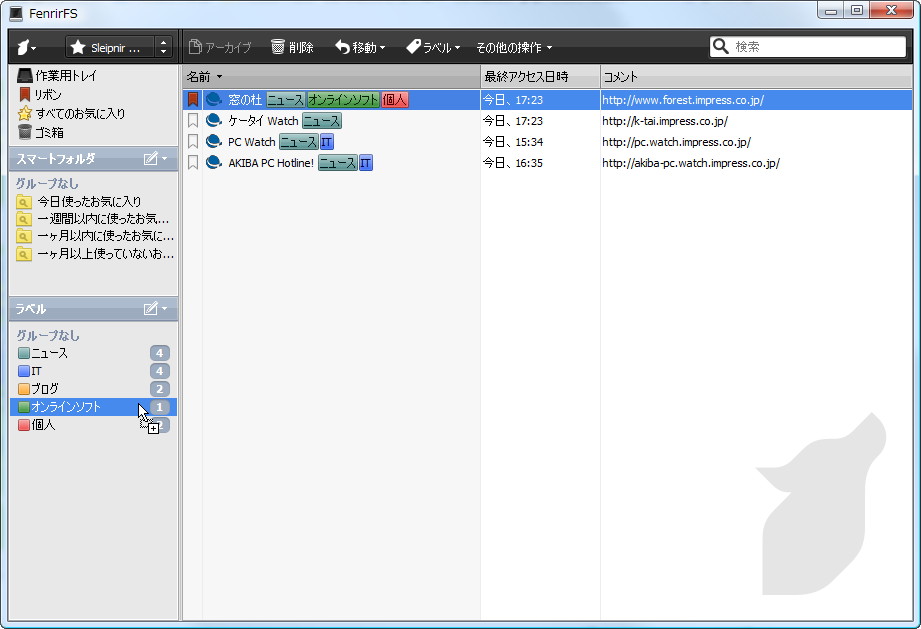Select the ケータイ Watch entry name

(x=263, y=121)
